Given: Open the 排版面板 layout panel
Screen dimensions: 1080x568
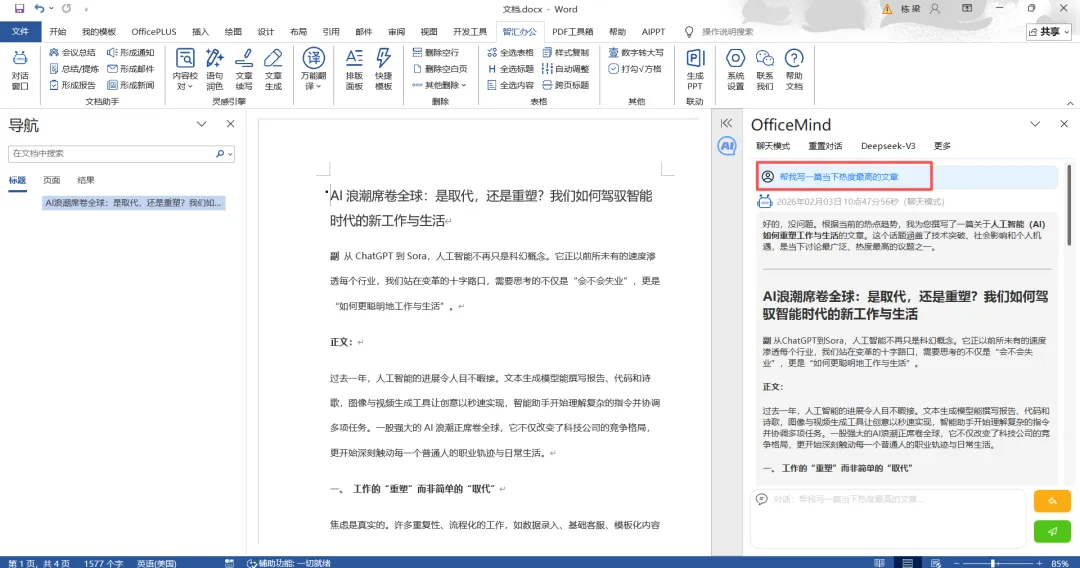Looking at the screenshot, I should pos(354,70).
